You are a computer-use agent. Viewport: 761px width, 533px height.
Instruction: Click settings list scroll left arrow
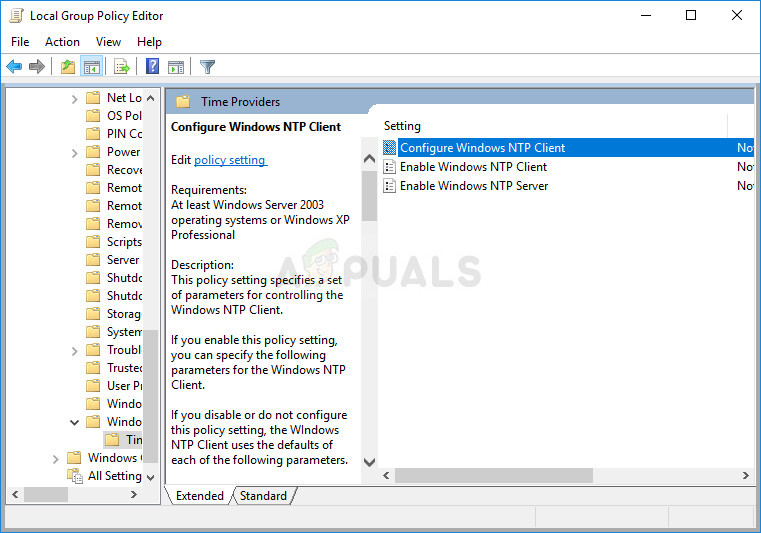point(386,476)
